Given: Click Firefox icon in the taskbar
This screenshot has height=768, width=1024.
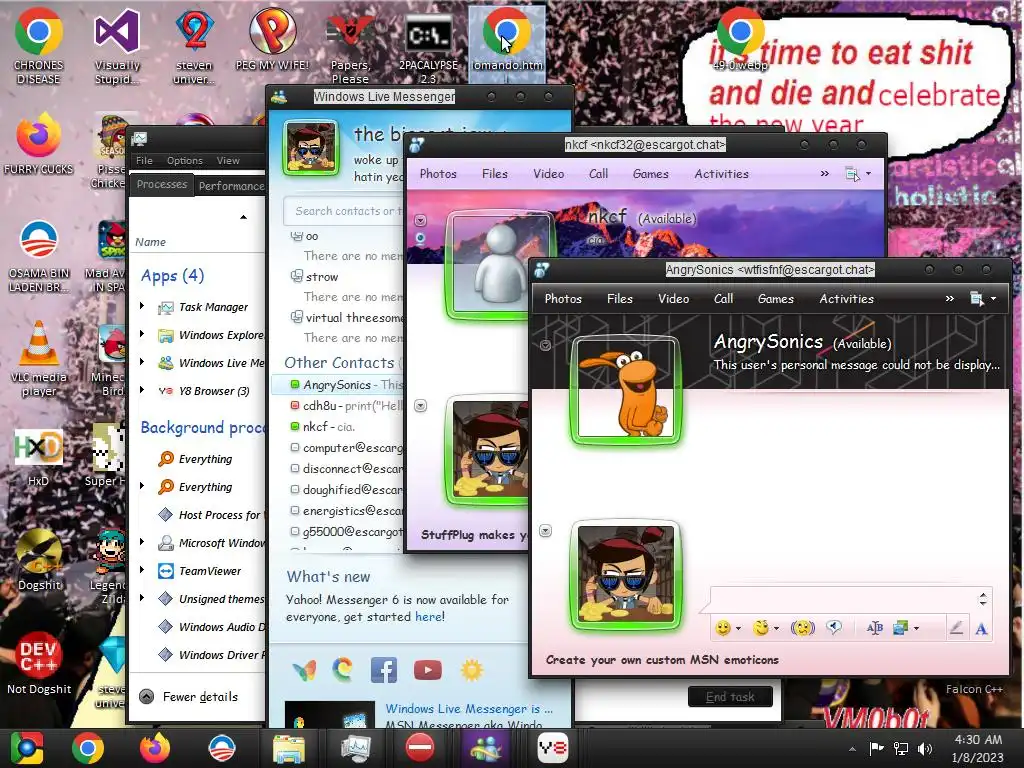Looking at the screenshot, I should tap(155, 748).
